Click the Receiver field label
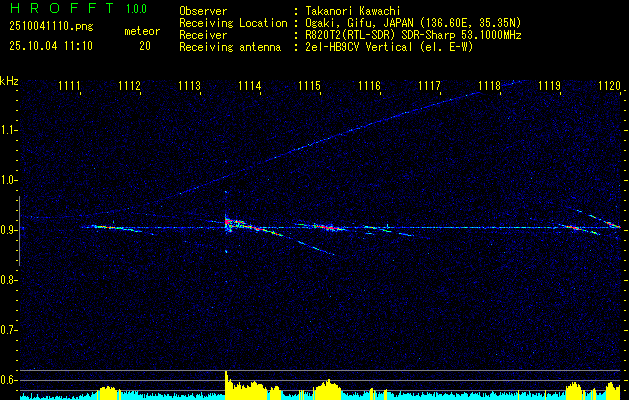The width and height of the screenshot is (629, 400). (x=203, y=35)
